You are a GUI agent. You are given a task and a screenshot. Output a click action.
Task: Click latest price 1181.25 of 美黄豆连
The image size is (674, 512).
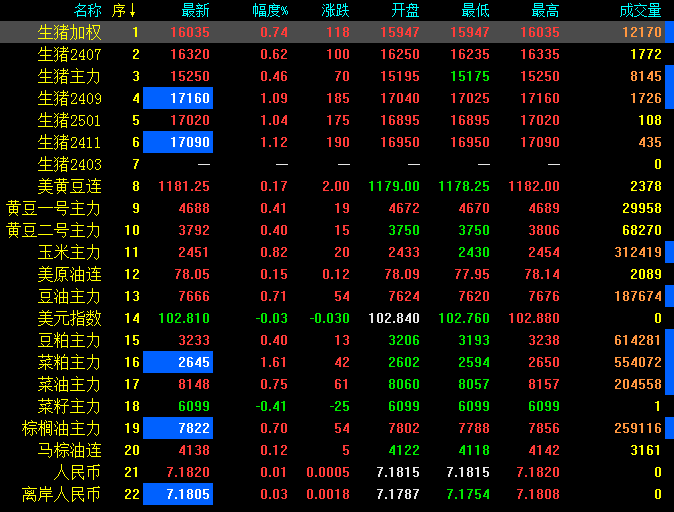coord(184,186)
